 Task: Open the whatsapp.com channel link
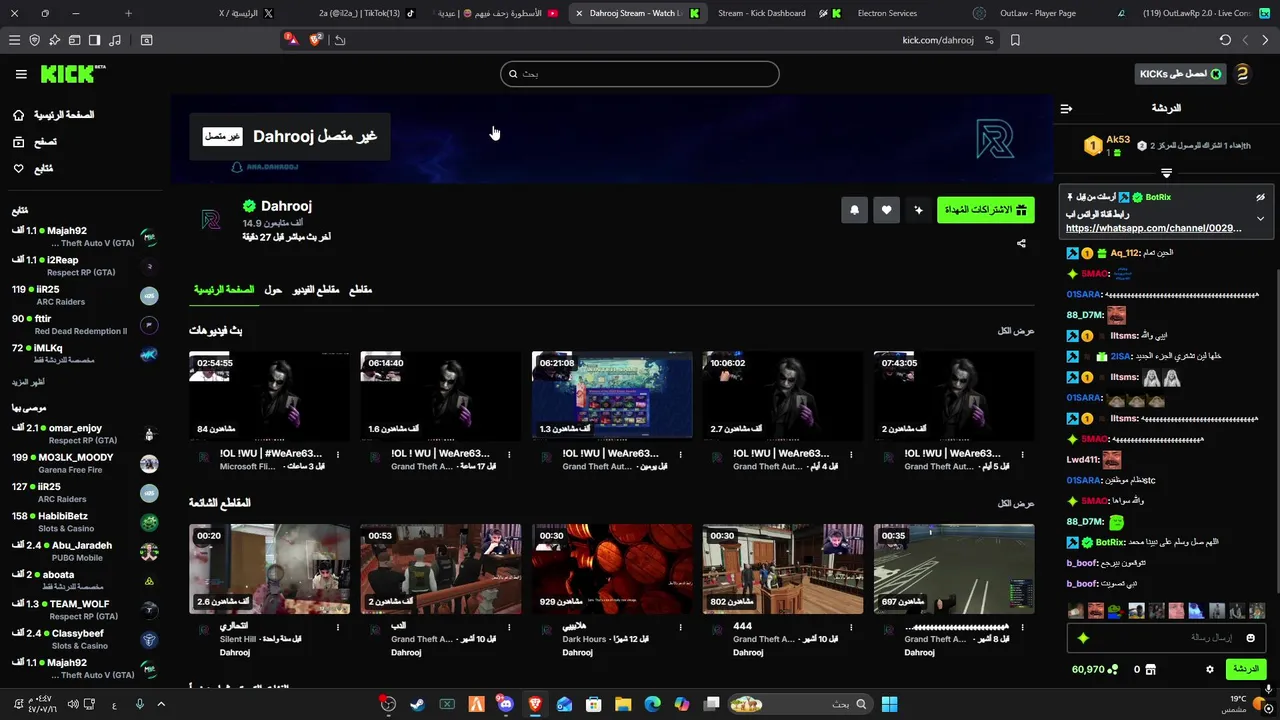coord(1154,228)
